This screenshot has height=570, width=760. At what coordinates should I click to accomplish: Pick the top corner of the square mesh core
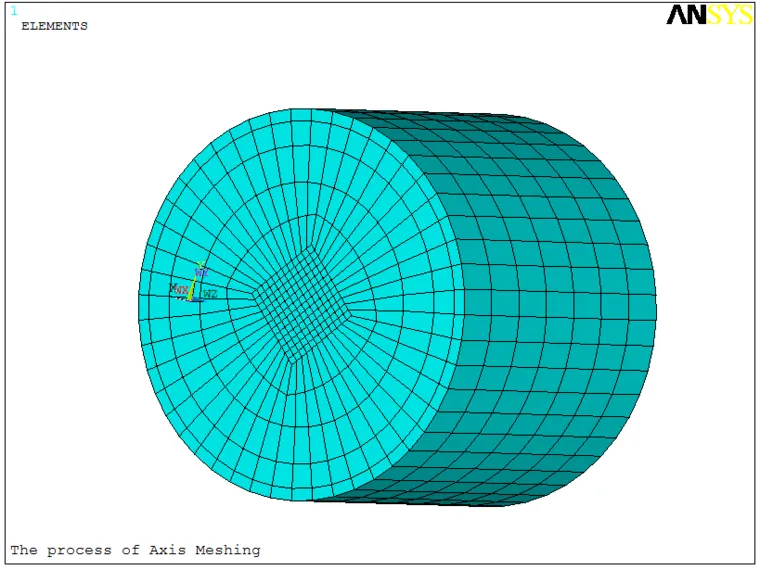312,247
